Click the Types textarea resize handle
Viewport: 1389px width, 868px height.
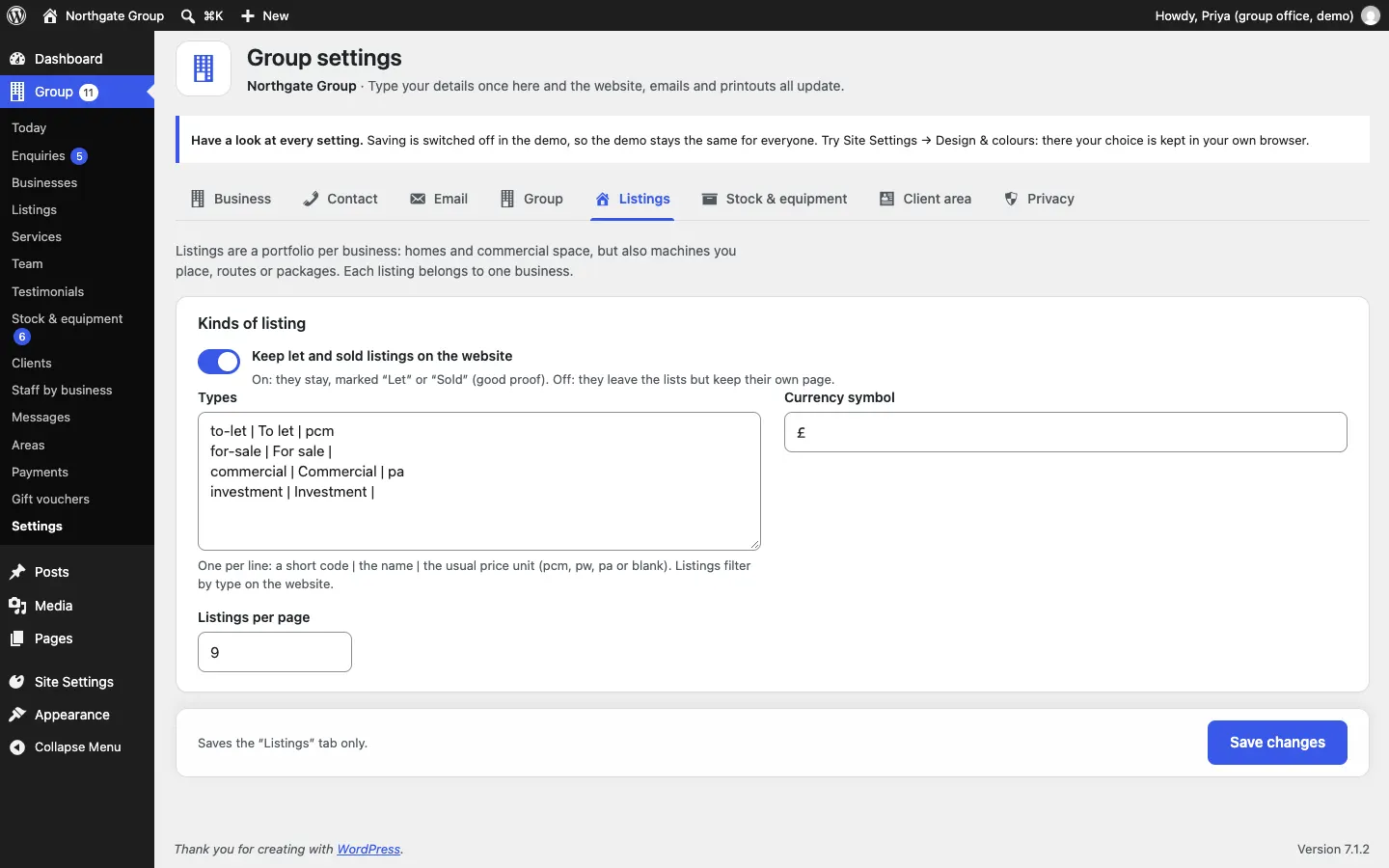click(754, 544)
